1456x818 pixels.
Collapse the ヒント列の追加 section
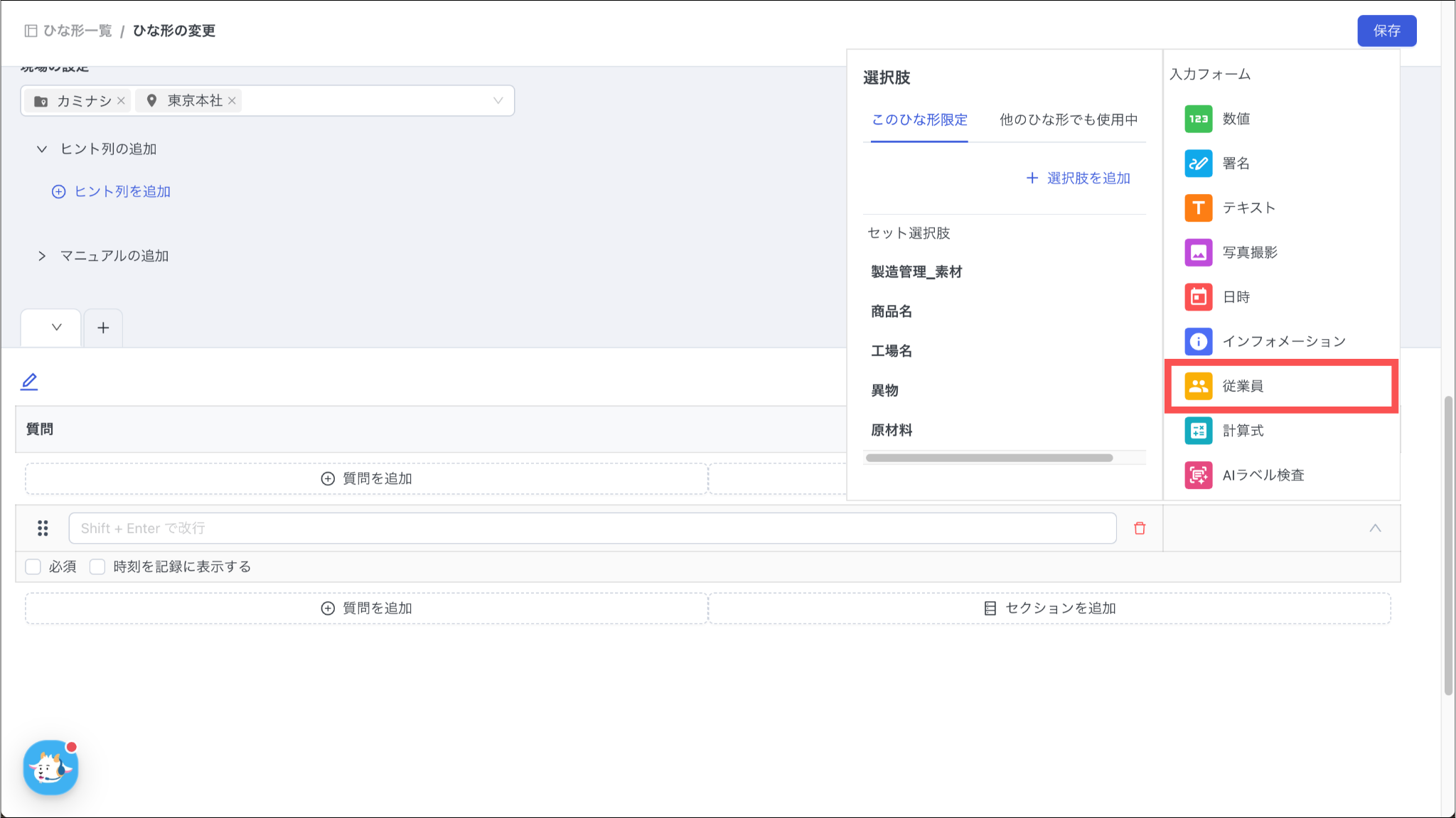(x=42, y=149)
